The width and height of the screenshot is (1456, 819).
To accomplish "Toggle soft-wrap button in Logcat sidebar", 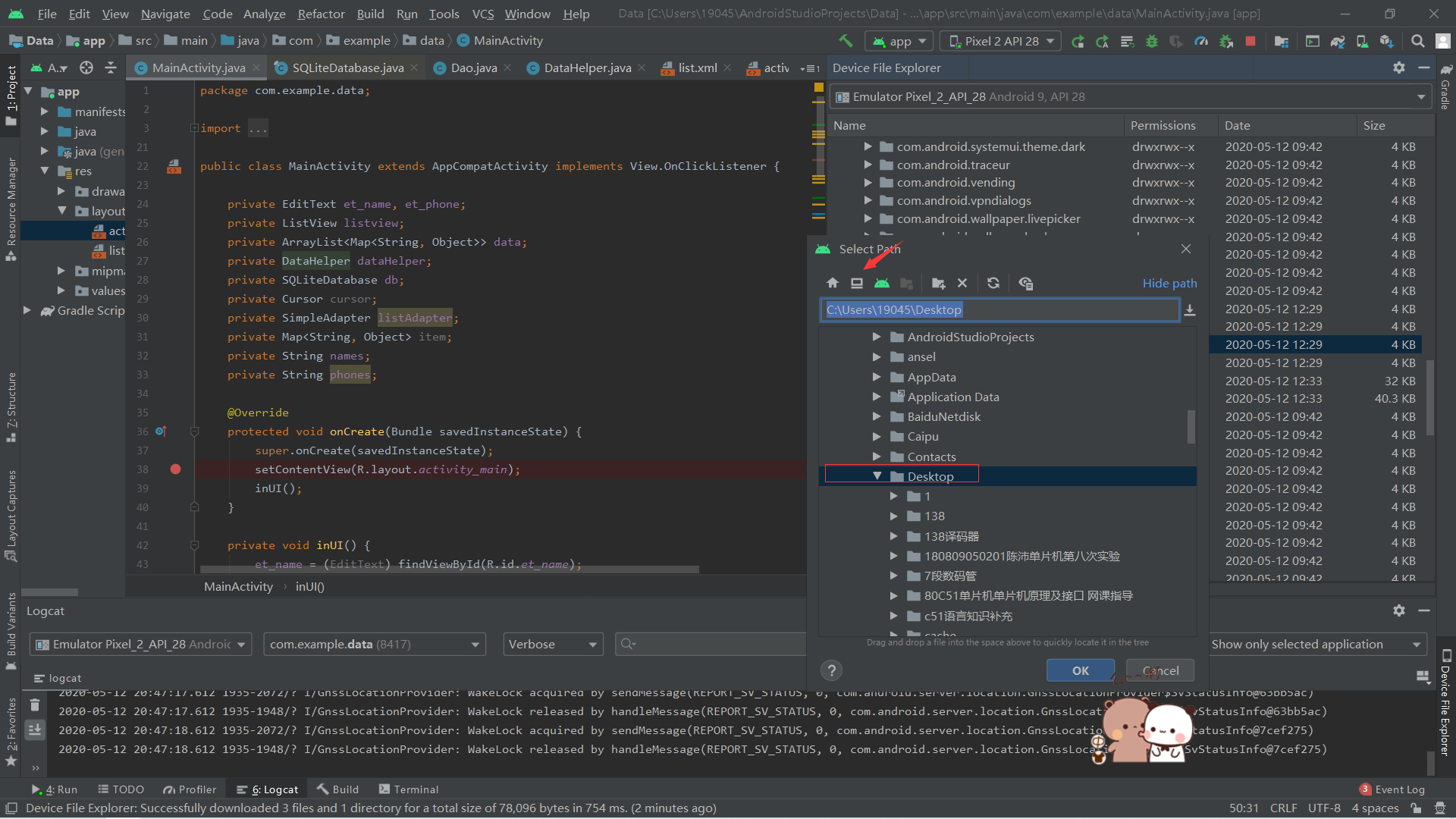I will 35,730.
